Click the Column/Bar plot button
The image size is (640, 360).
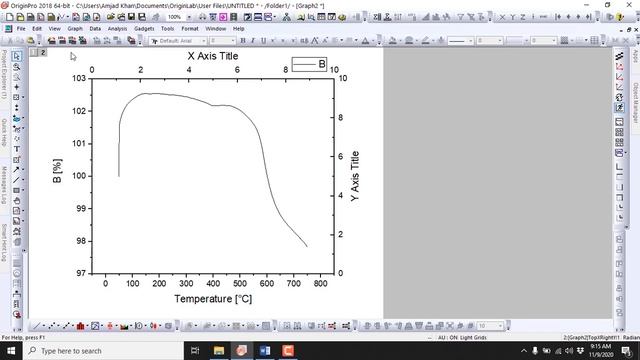[x=80, y=326]
